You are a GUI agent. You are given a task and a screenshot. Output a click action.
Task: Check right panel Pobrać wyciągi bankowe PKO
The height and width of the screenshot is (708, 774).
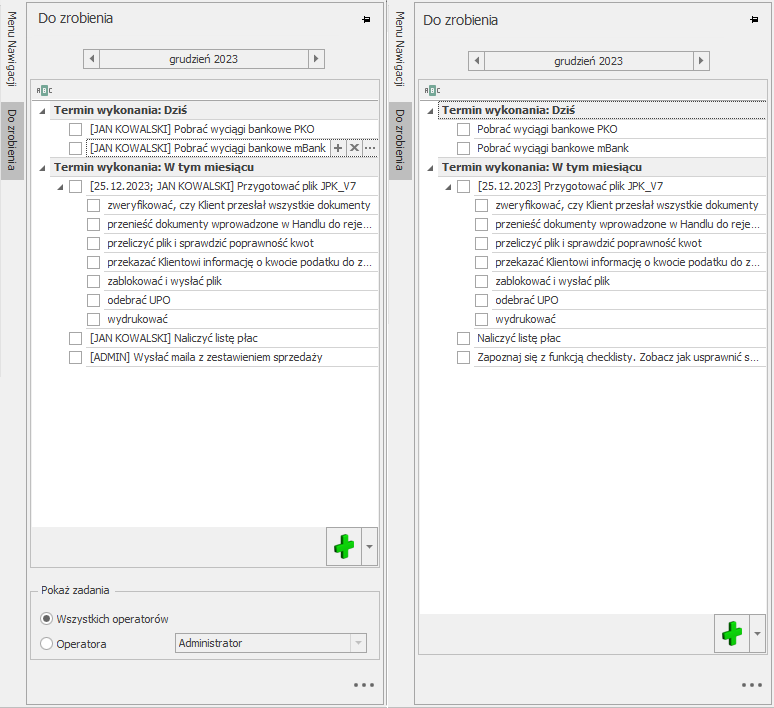click(x=464, y=129)
